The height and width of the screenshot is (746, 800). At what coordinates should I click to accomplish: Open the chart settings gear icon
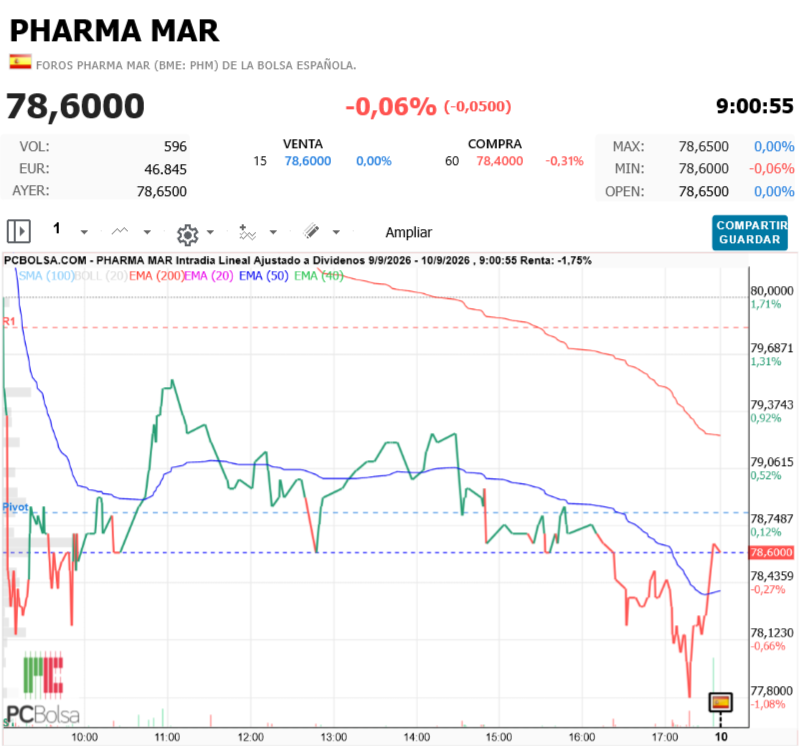[x=187, y=234]
